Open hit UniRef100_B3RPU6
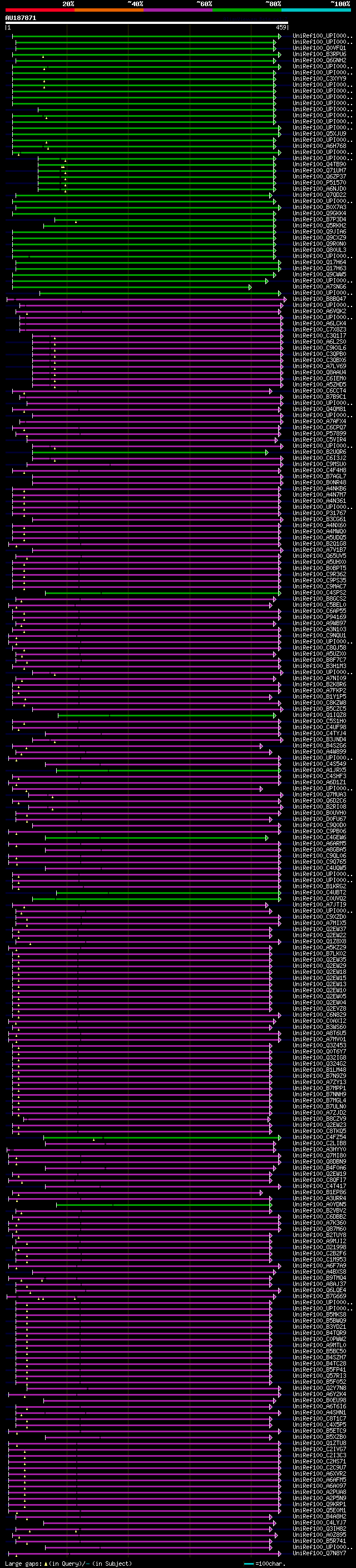This screenshot has height=1568, width=356. click(x=319, y=54)
